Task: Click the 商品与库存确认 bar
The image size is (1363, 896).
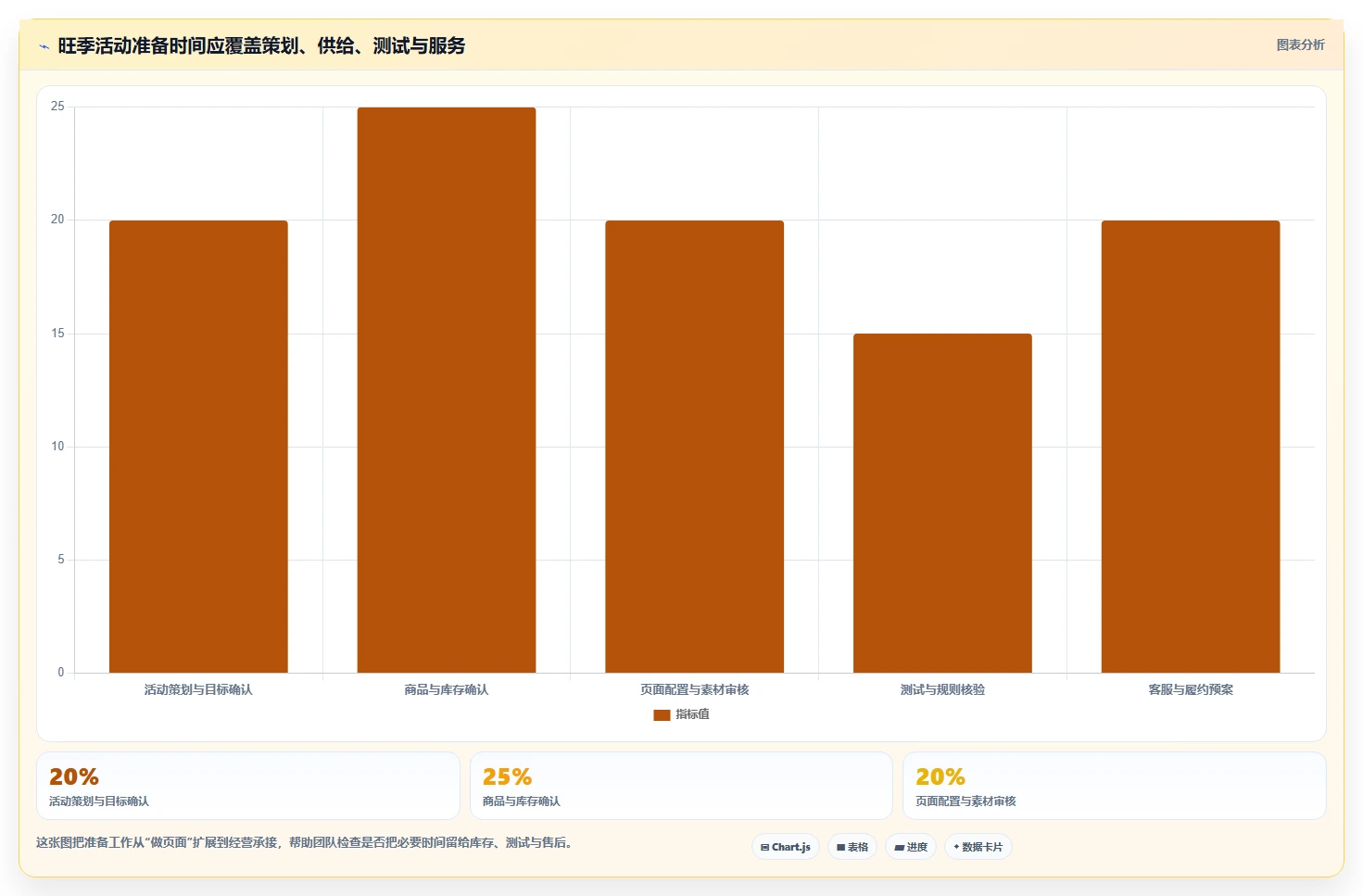Action: click(447, 390)
